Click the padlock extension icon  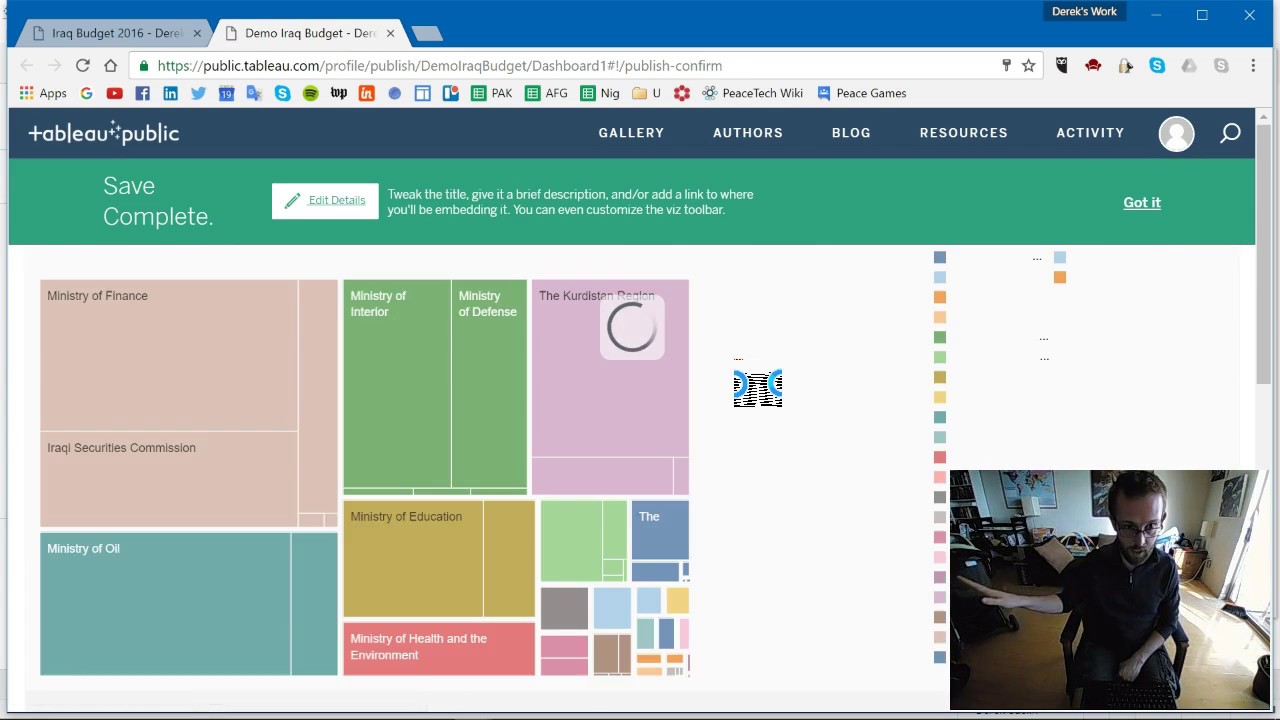1125,65
